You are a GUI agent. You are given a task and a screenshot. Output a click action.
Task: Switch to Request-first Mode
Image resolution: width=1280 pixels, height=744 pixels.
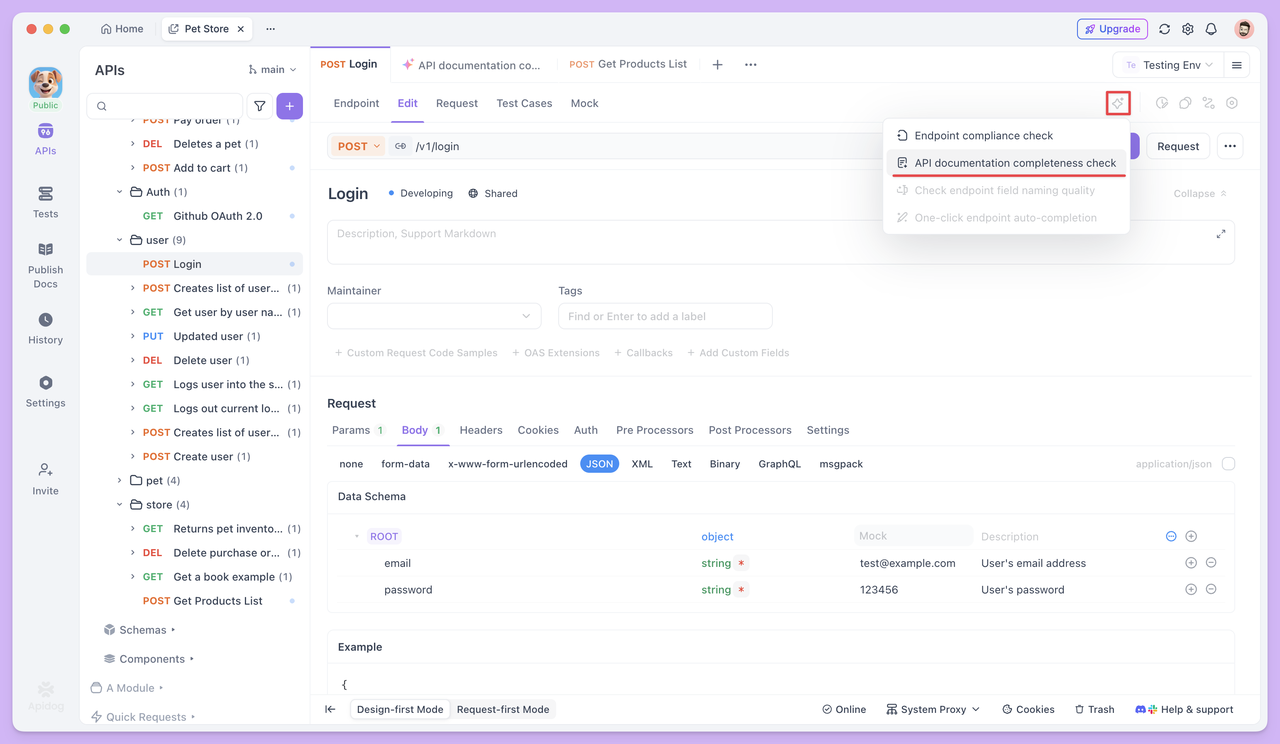[503, 709]
